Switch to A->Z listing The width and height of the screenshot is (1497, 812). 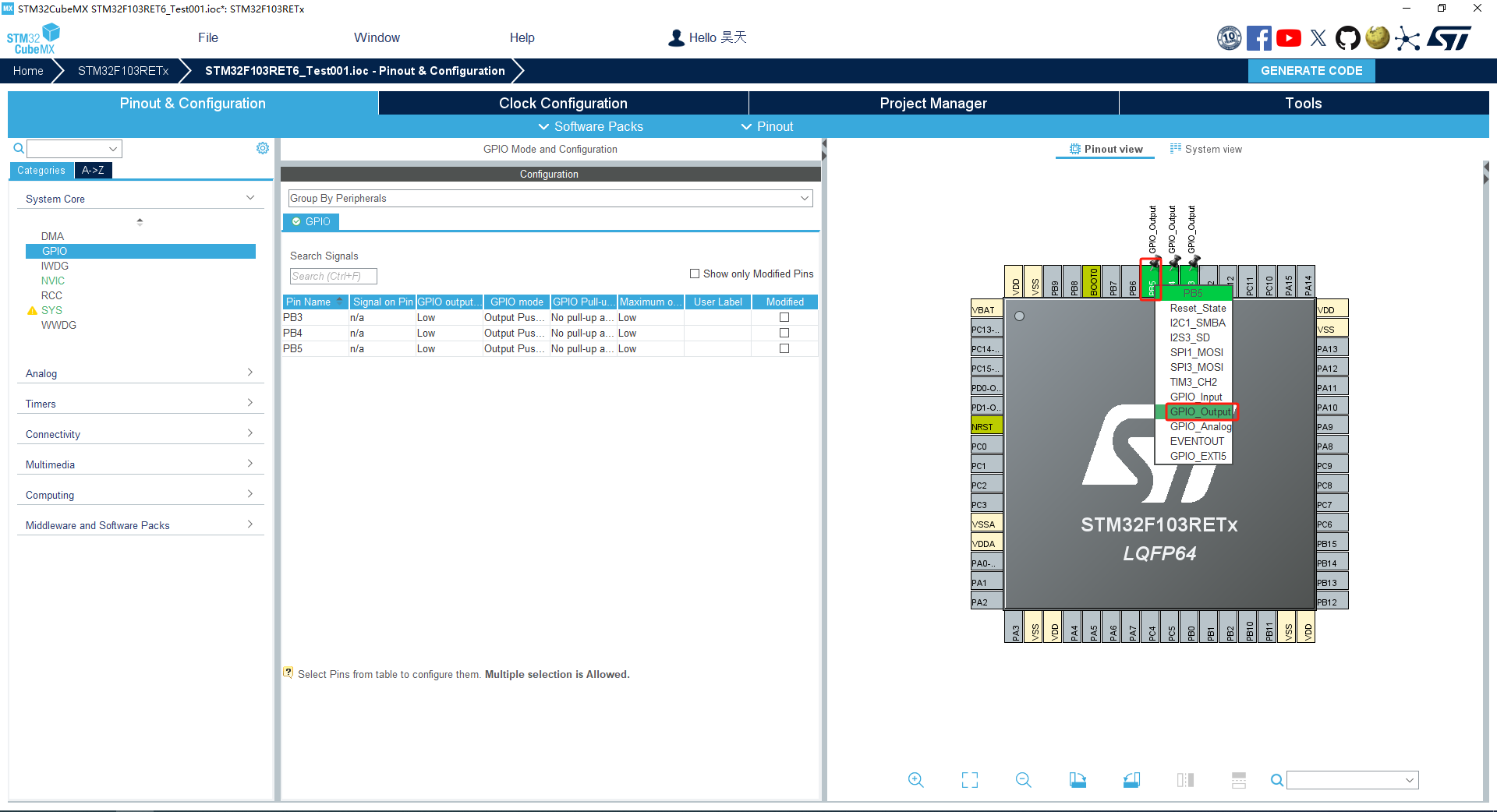coord(93,170)
